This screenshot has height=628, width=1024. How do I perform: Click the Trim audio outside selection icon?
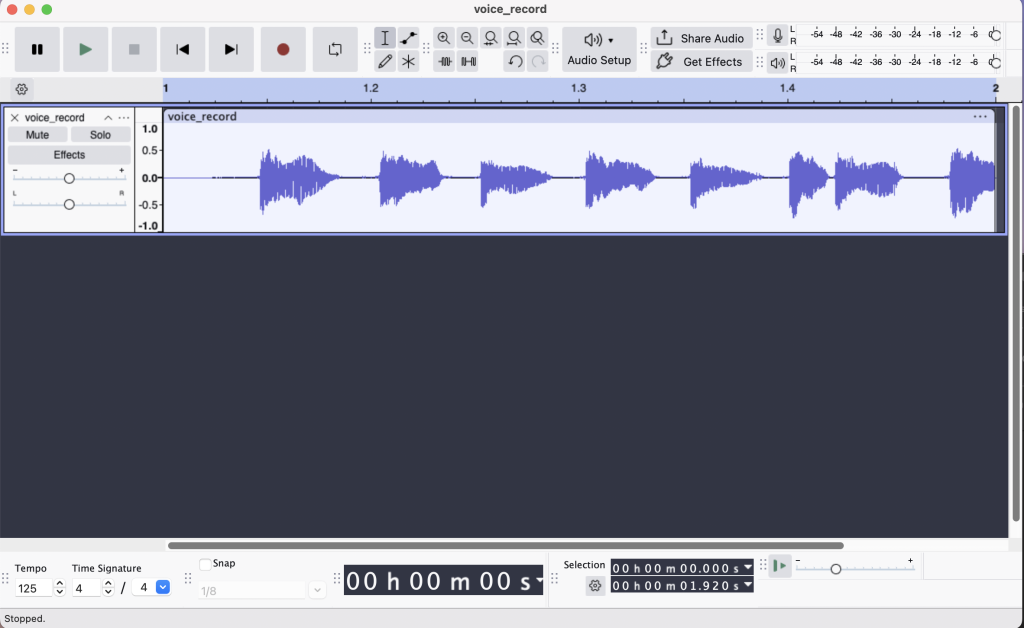(445, 61)
